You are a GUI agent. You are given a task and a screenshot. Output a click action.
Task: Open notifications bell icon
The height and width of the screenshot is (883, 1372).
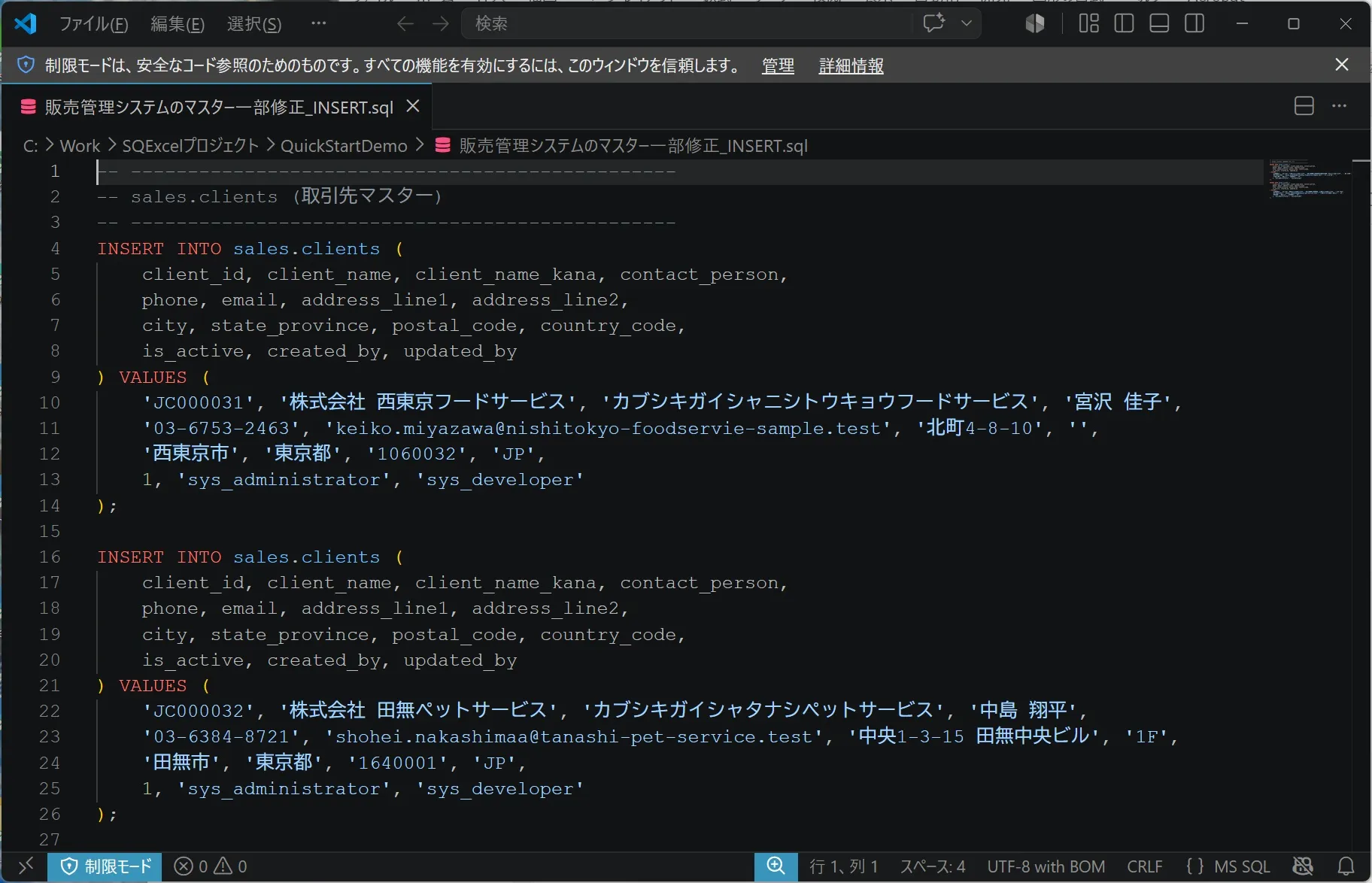click(x=1346, y=866)
